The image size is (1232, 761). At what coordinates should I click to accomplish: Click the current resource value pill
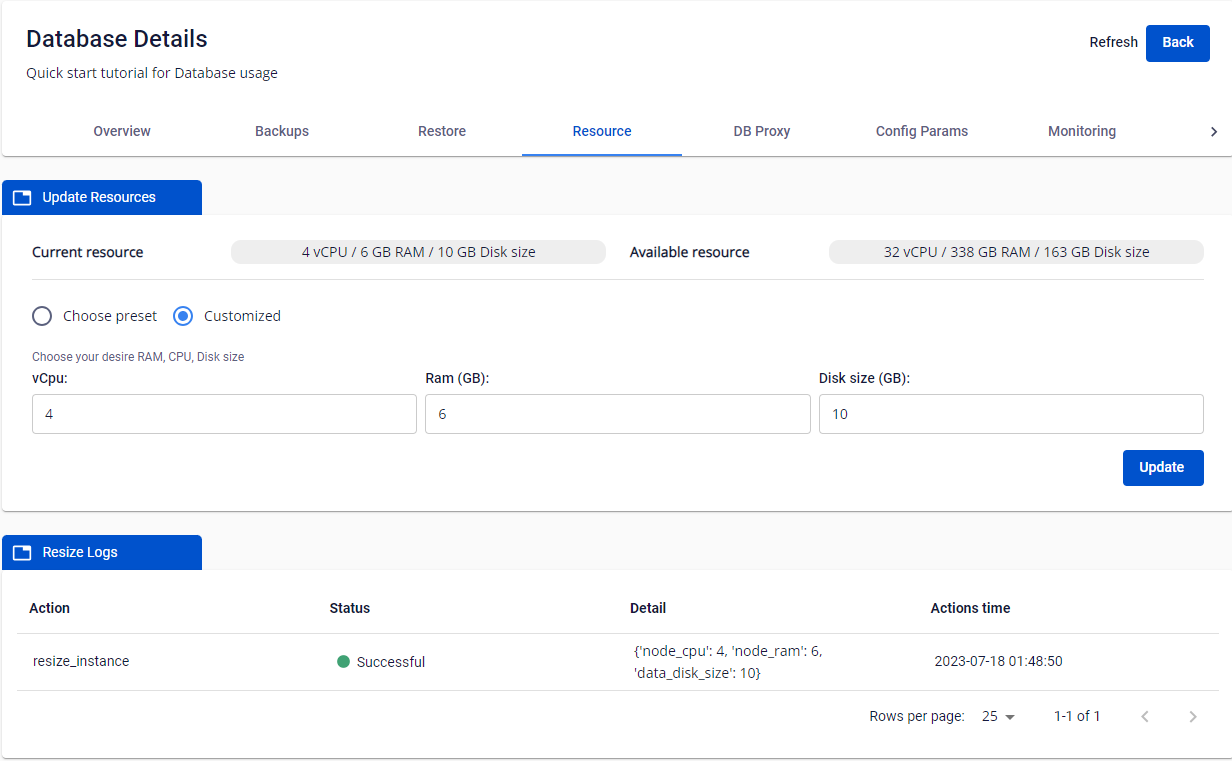(x=418, y=252)
